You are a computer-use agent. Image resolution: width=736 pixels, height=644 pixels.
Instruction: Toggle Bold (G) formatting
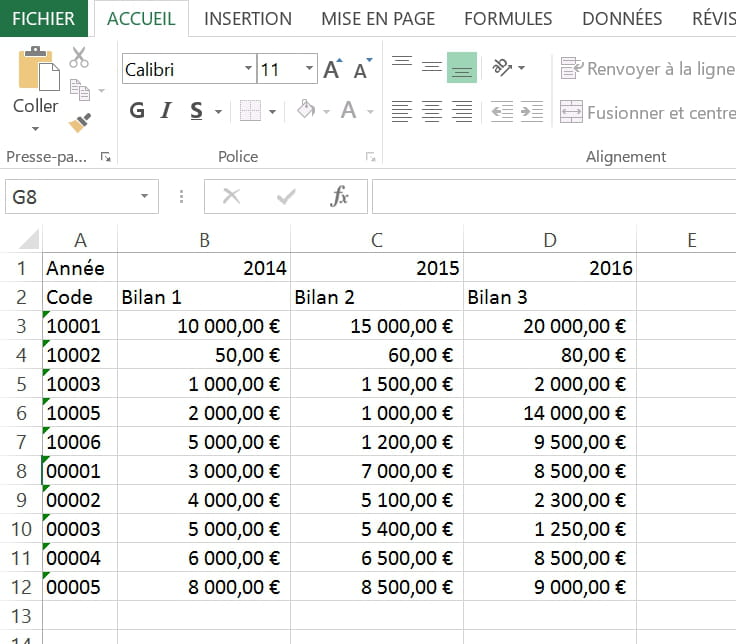coord(137,111)
